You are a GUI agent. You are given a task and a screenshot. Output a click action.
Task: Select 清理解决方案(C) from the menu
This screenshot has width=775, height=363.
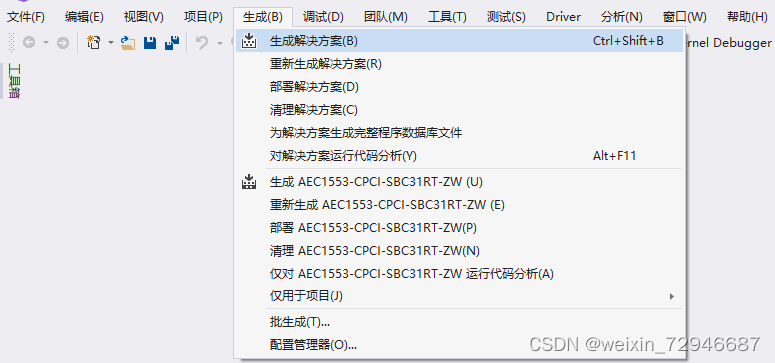pyautogui.click(x=460, y=110)
